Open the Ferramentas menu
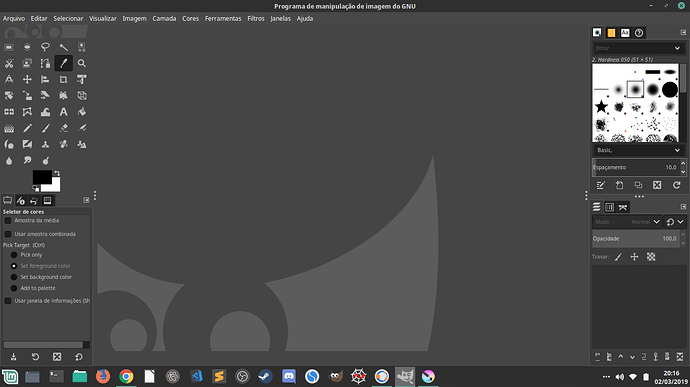Image resolution: width=690 pixels, height=387 pixels. pos(223,18)
